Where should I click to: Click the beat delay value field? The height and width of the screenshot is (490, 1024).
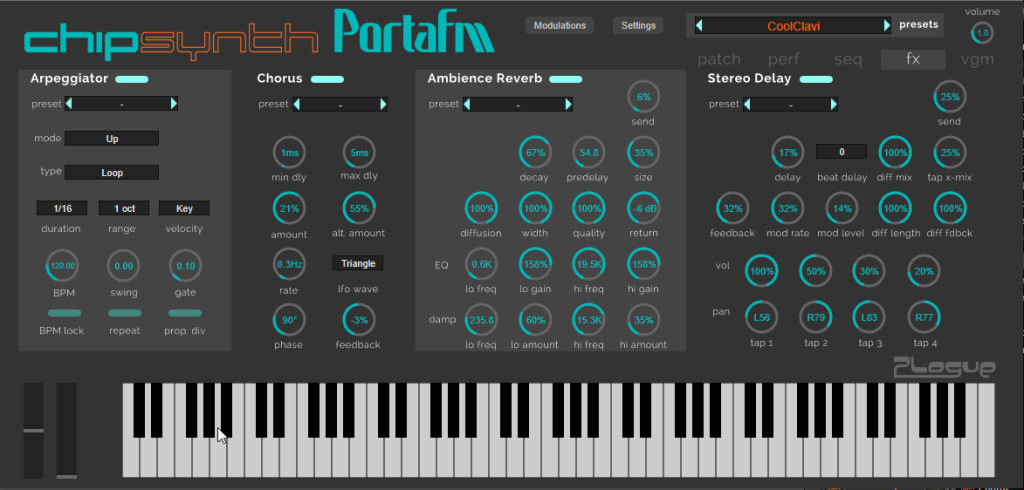pos(841,152)
